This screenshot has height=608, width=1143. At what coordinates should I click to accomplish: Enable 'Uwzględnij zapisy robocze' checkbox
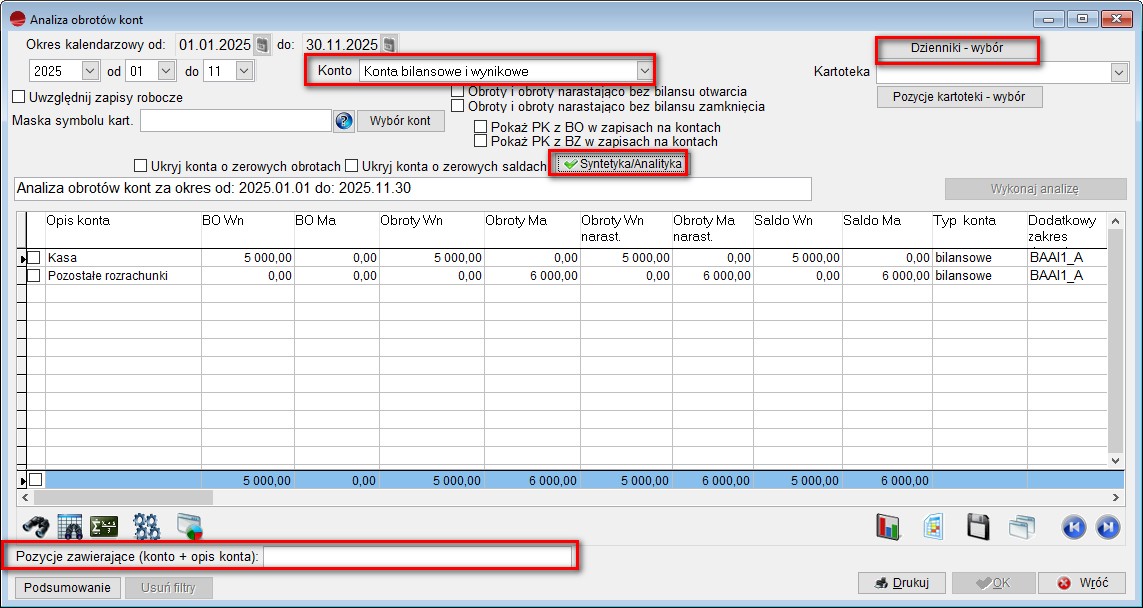pos(18,98)
